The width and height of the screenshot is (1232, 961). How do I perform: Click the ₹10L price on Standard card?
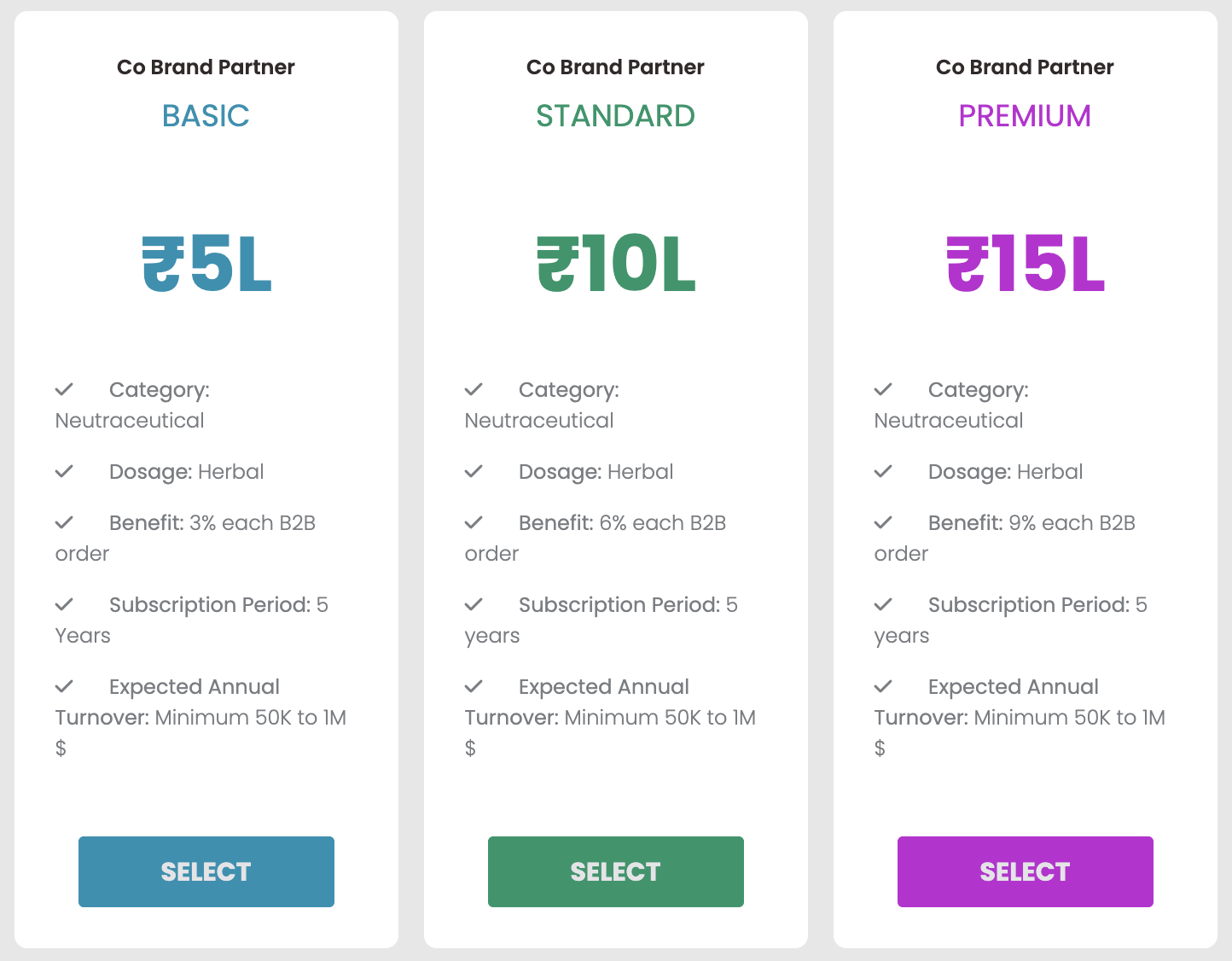pyautogui.click(x=616, y=265)
